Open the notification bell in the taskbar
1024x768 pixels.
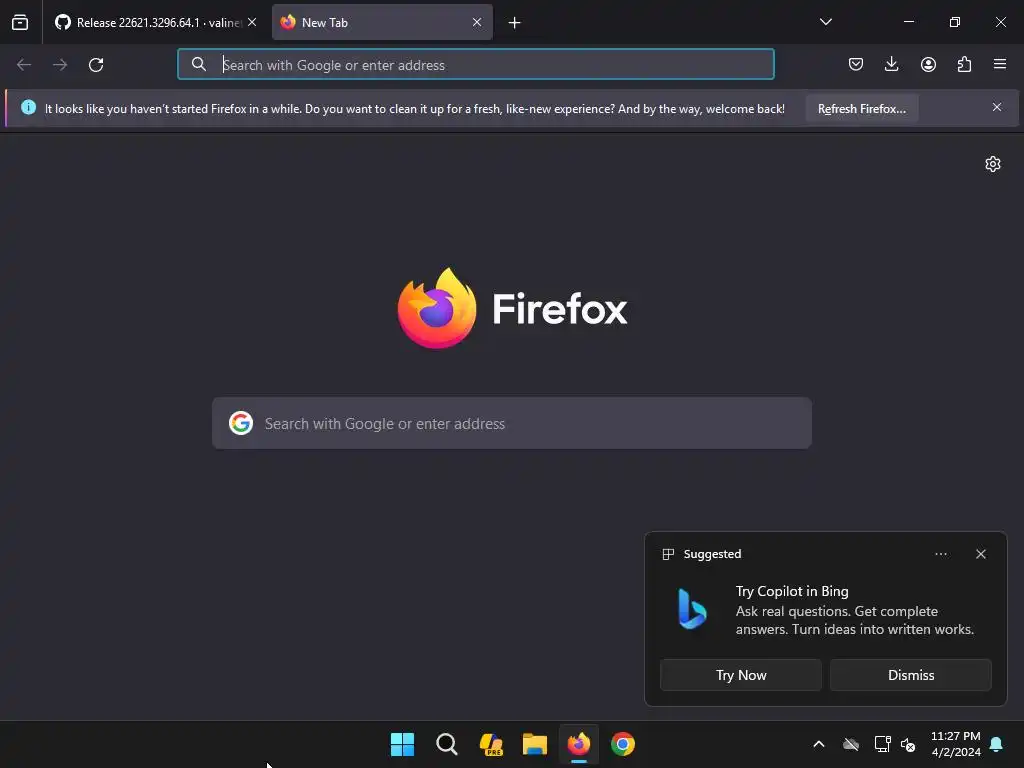coord(997,744)
